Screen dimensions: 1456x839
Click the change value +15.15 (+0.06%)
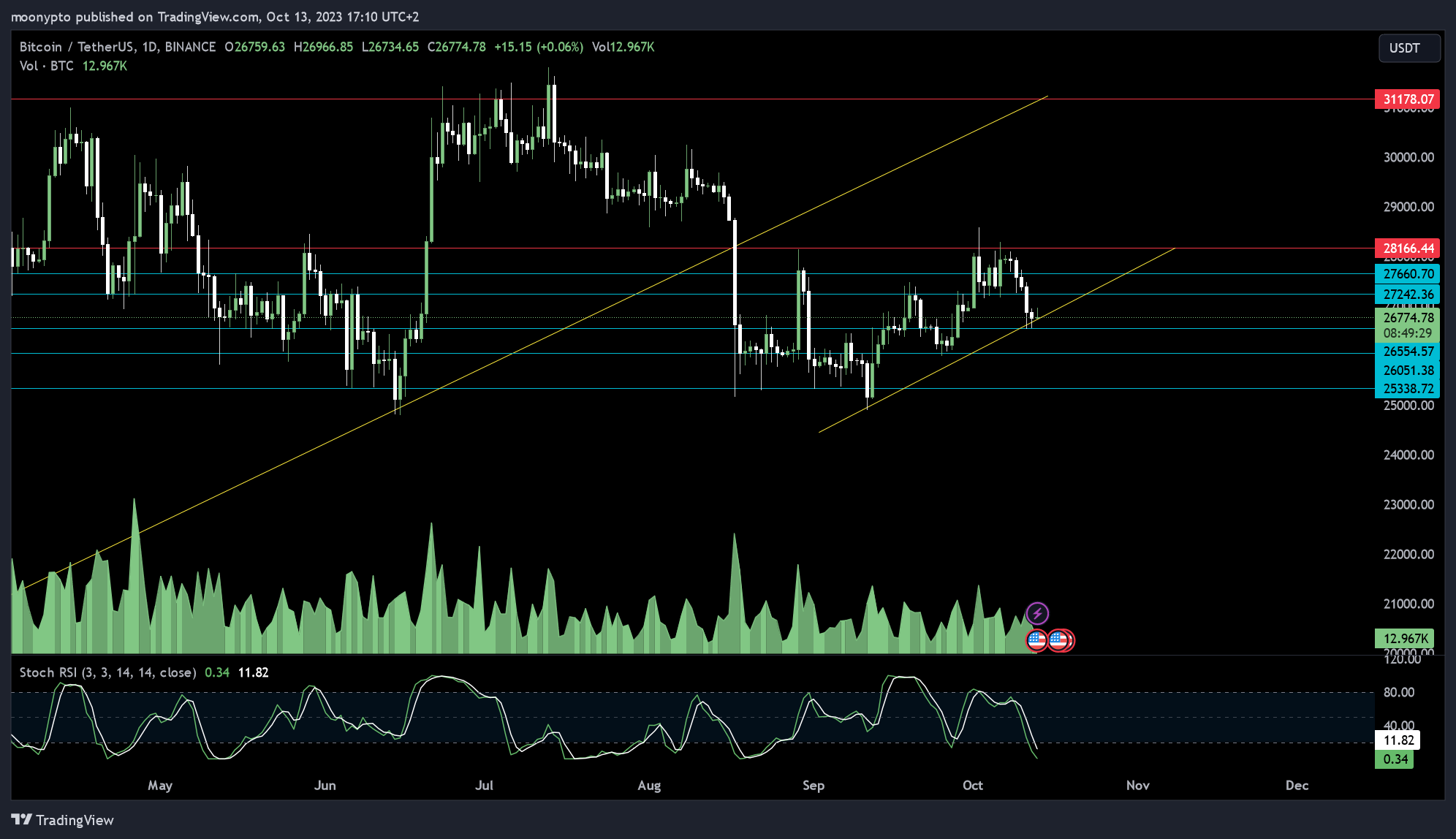coord(539,47)
